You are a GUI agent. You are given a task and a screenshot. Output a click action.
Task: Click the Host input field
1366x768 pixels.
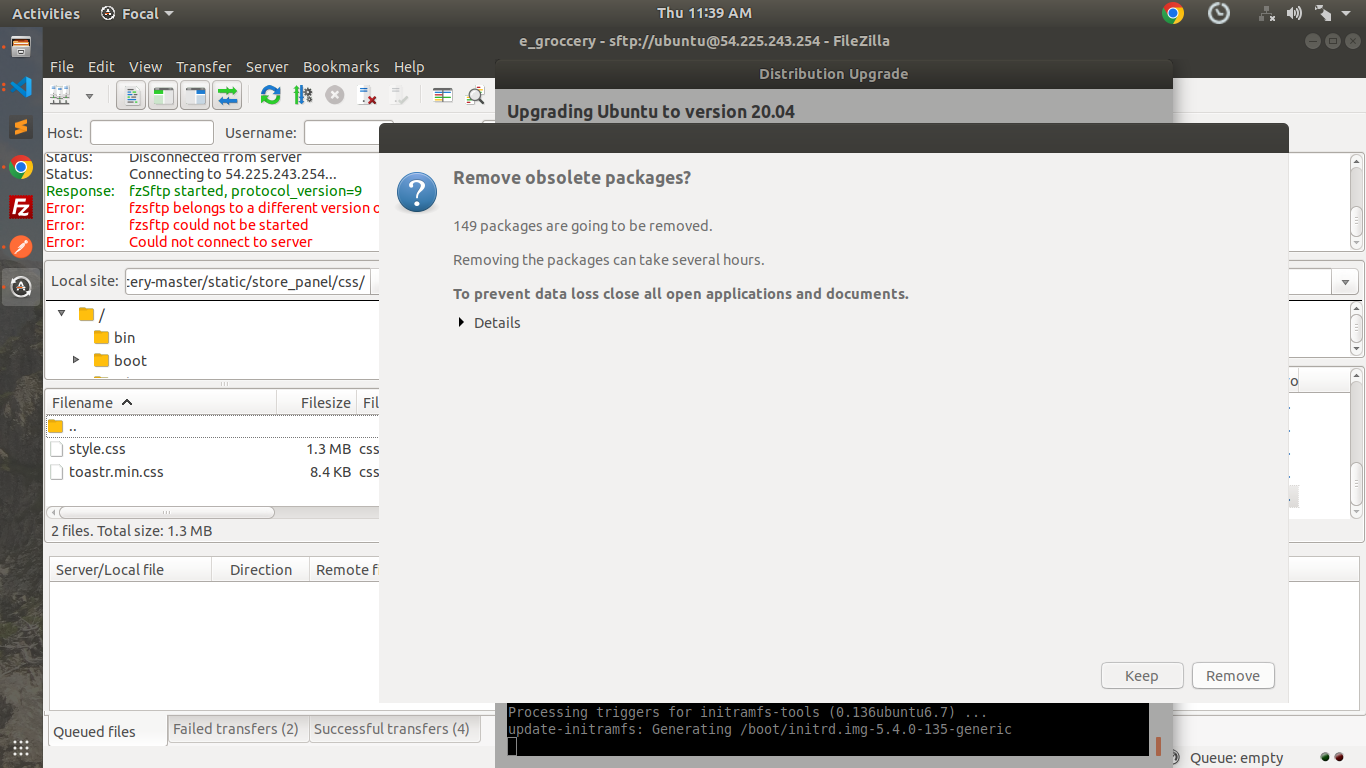pyautogui.click(x=152, y=133)
